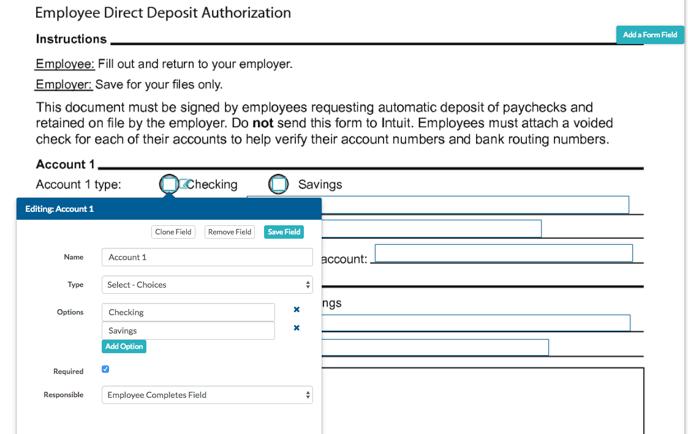Tick the Checking account type checkbox
688x434 pixels.
(169, 184)
